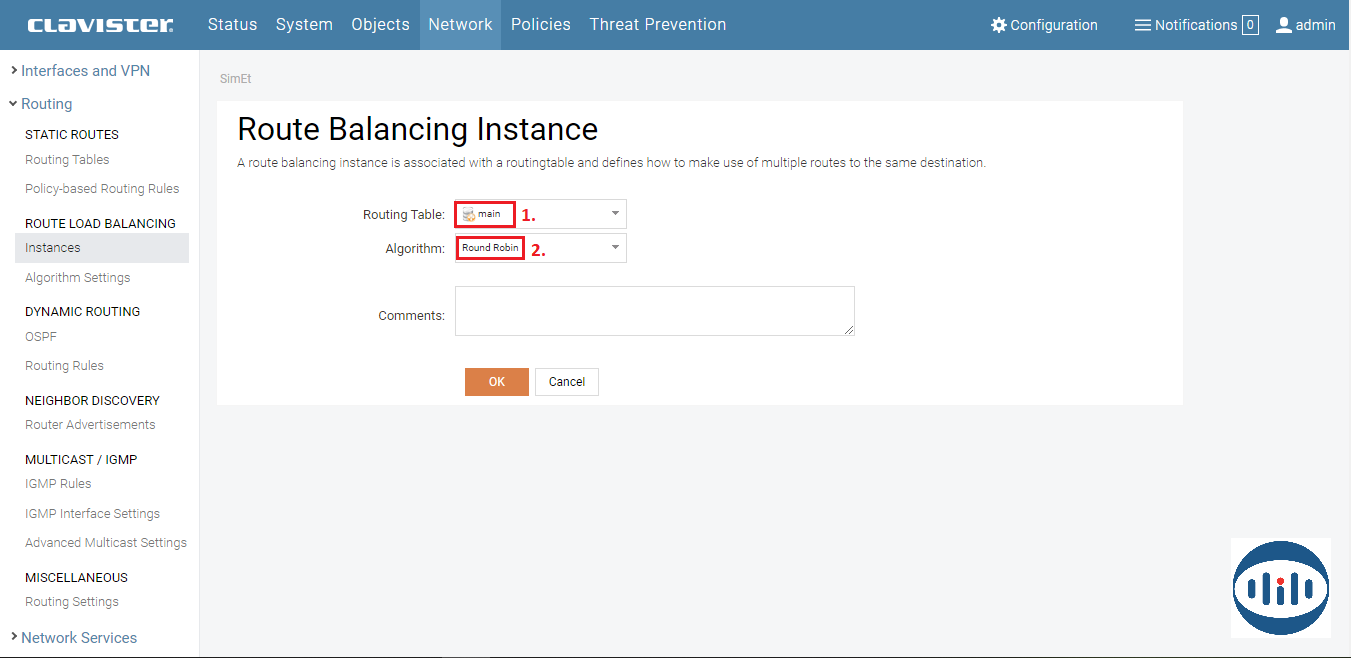Click in the Comments text area
This screenshot has width=1351, height=658.
click(654, 311)
